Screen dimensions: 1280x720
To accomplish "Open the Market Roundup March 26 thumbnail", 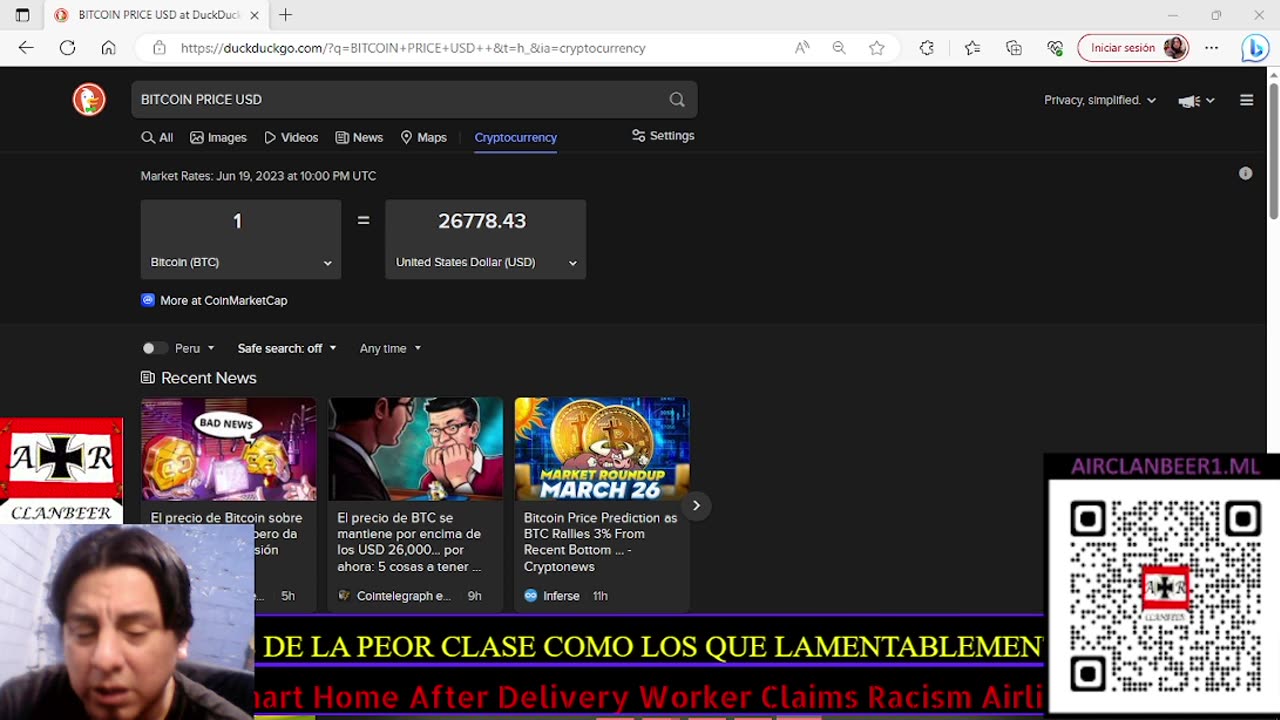I will coord(602,449).
